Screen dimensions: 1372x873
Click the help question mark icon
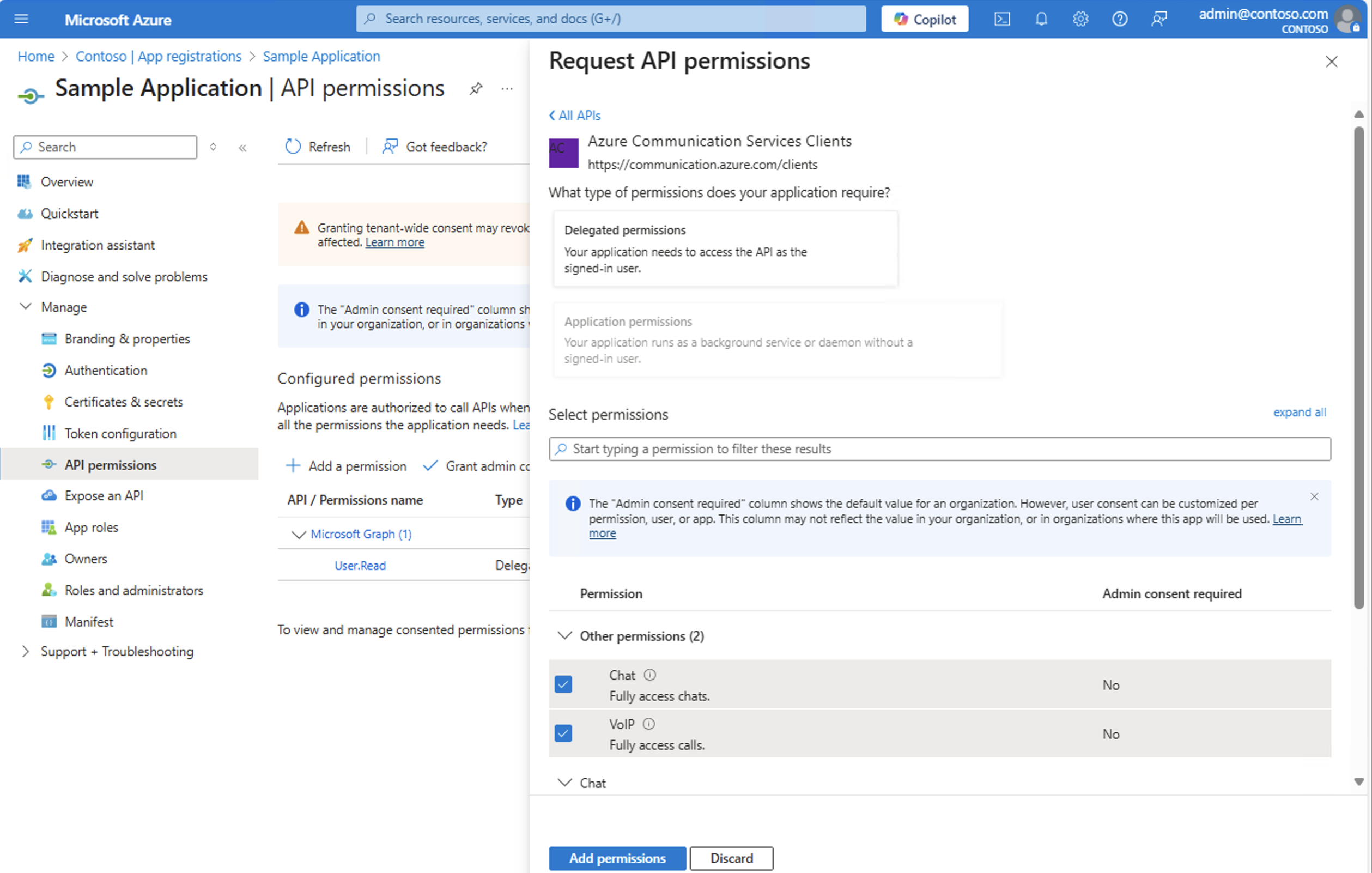[x=1120, y=20]
